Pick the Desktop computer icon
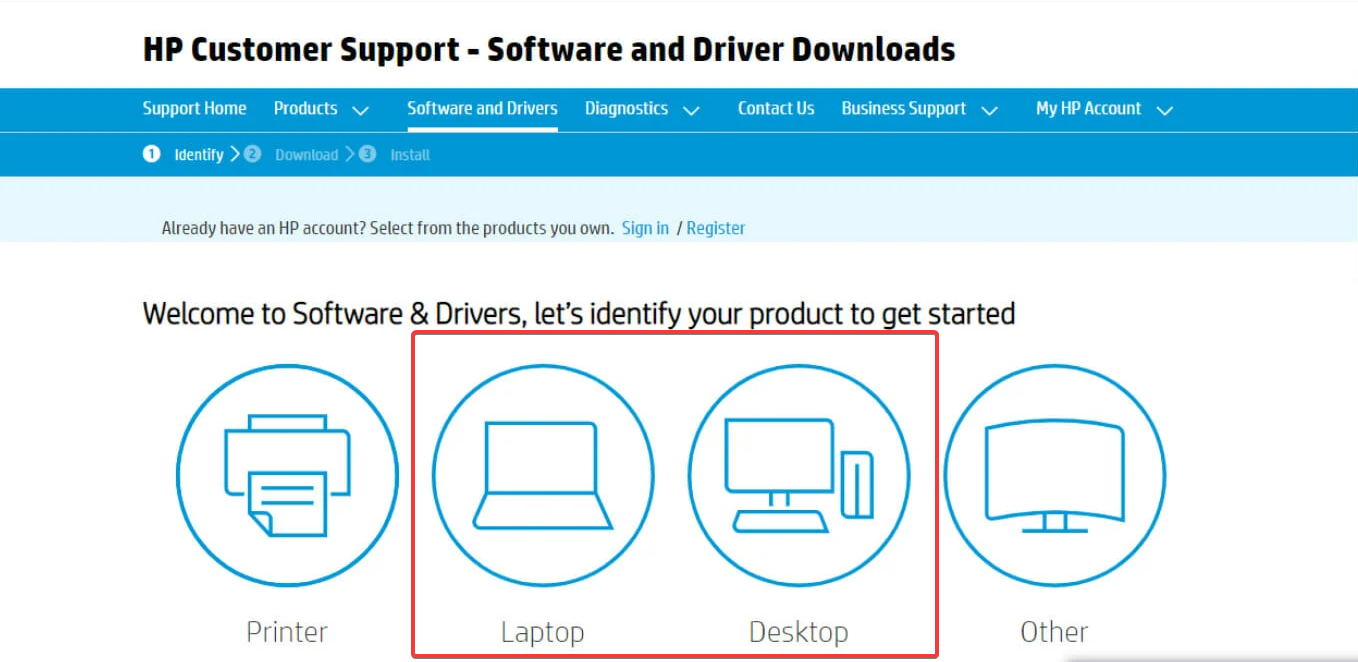The width and height of the screenshot is (1358, 662). [x=799, y=475]
